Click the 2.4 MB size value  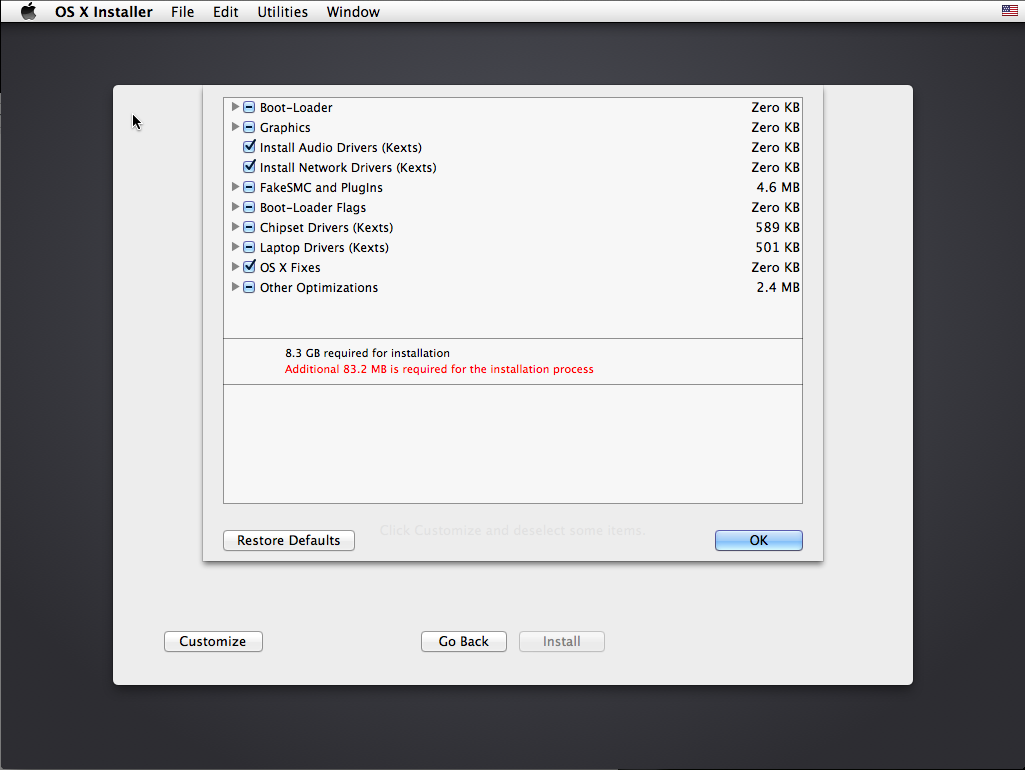(778, 288)
